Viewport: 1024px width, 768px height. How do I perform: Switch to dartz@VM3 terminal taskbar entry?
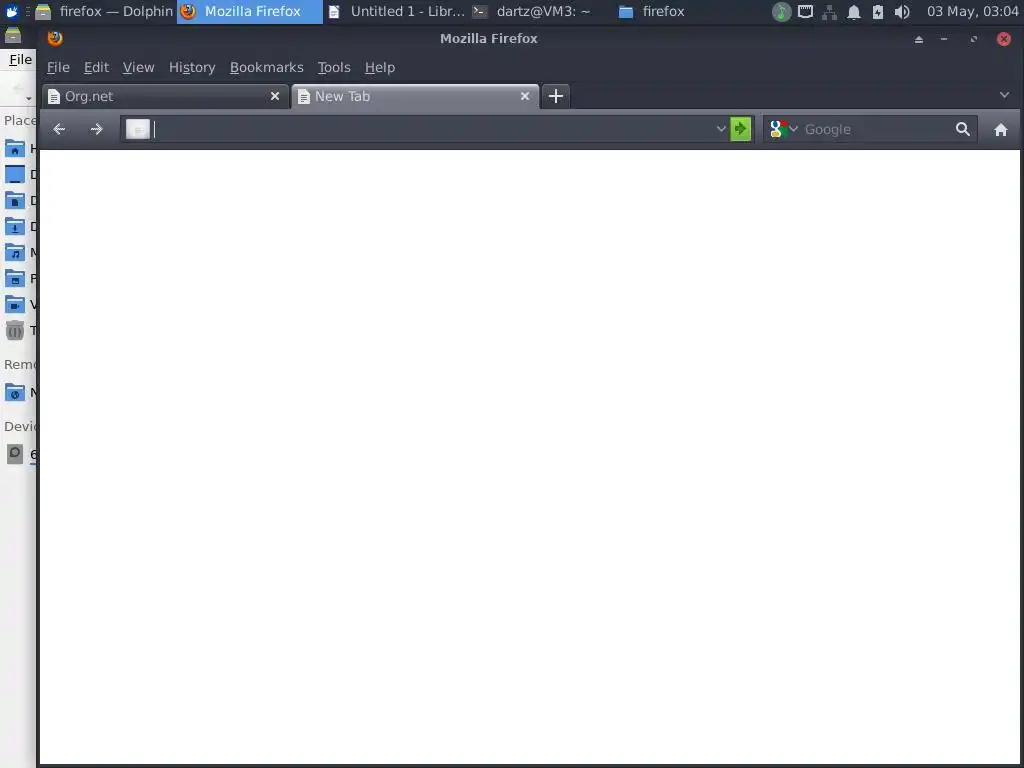click(x=542, y=11)
